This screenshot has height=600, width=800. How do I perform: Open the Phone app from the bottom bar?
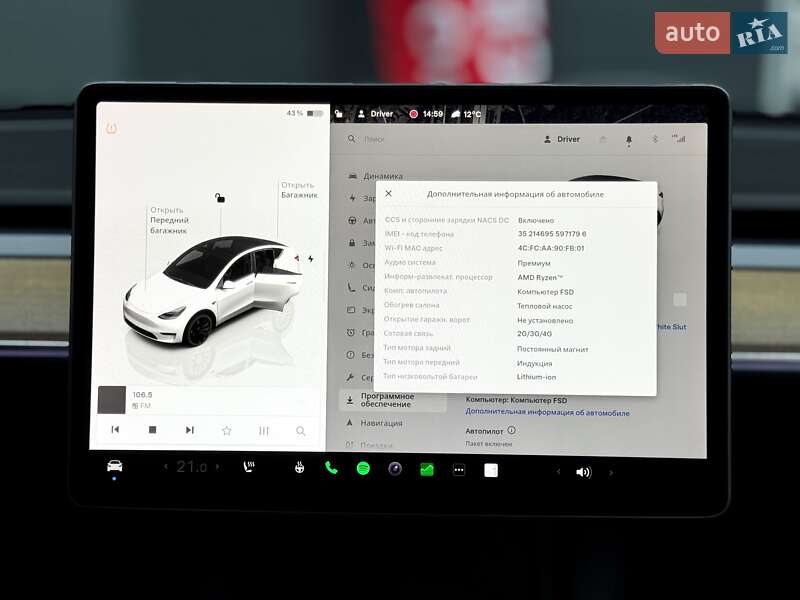click(x=332, y=466)
